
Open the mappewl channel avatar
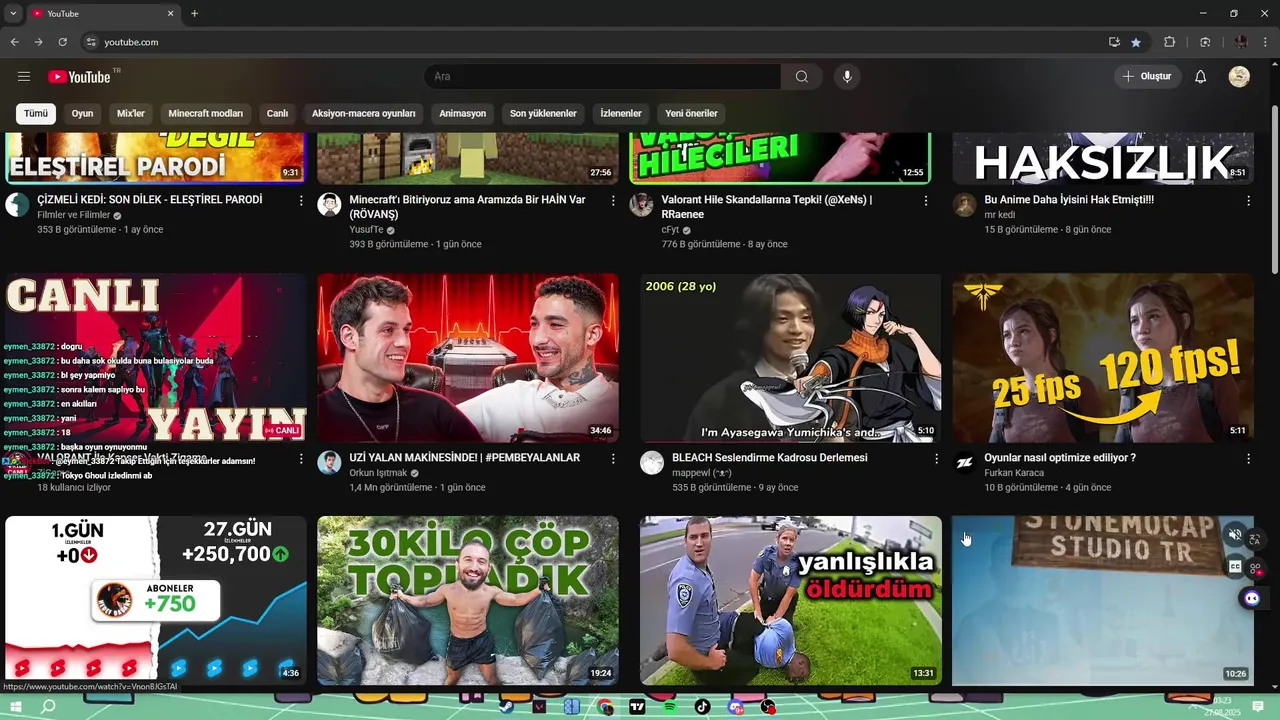[x=652, y=463]
